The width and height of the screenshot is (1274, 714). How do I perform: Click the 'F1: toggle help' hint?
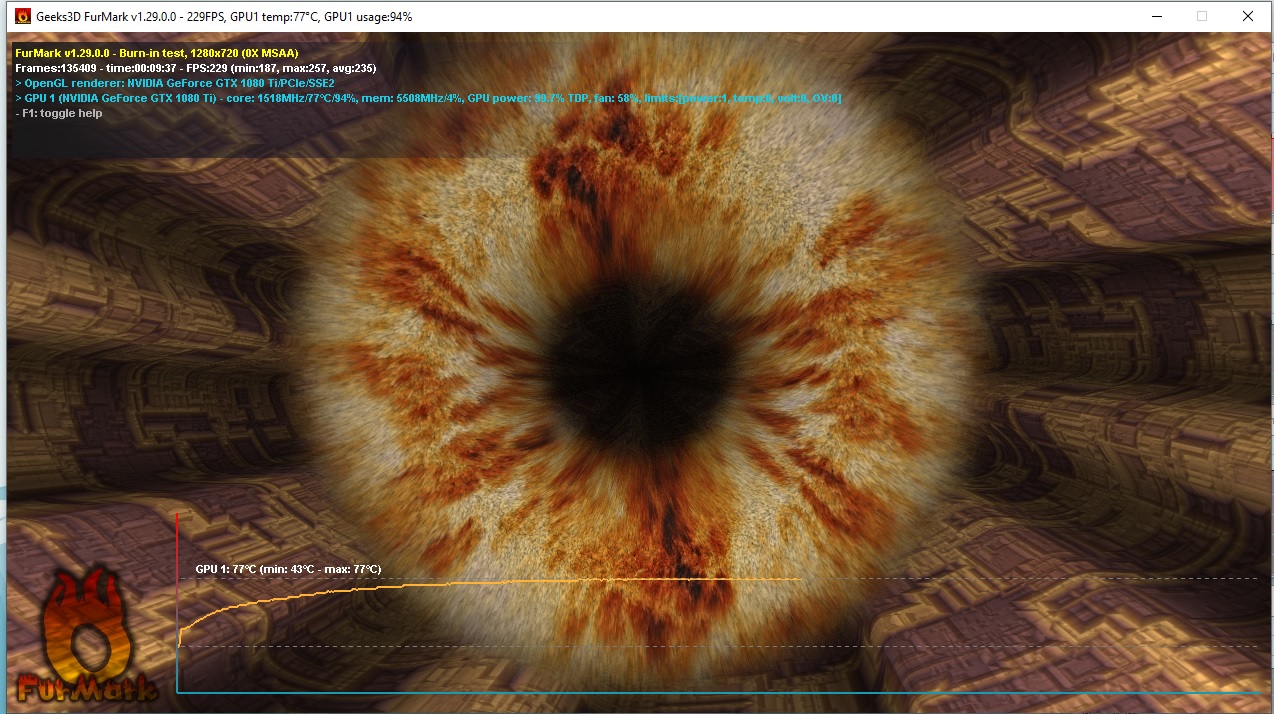pos(59,113)
